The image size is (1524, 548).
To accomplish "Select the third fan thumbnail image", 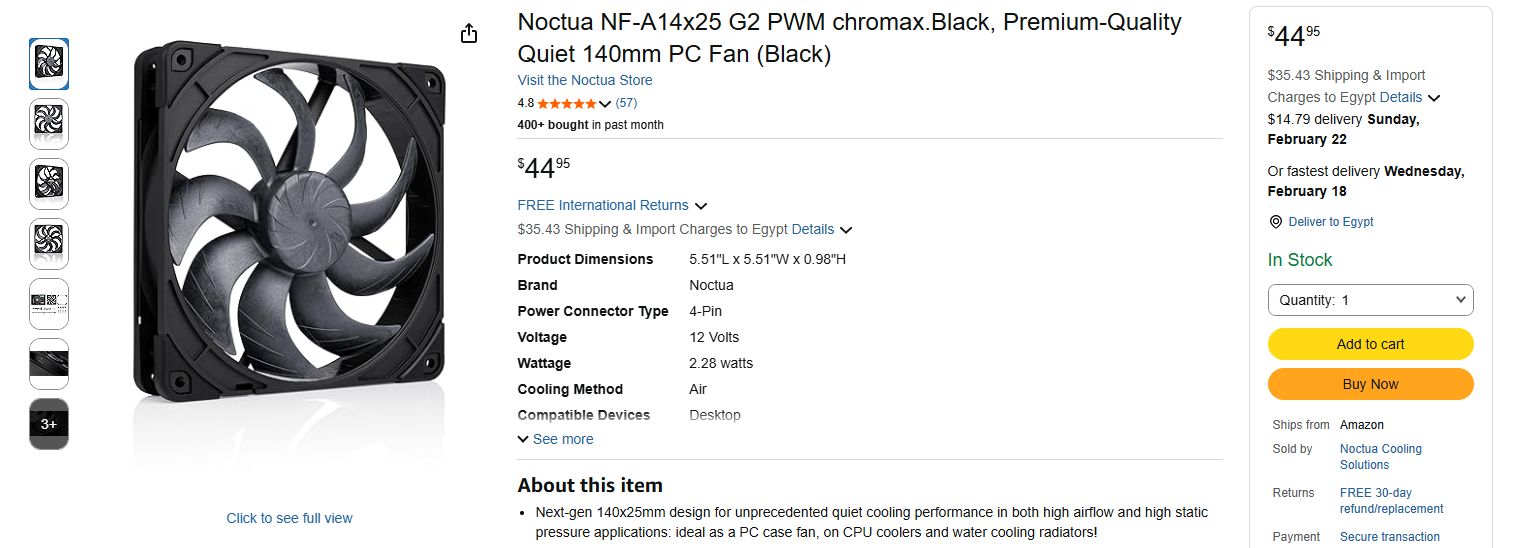I will point(49,183).
